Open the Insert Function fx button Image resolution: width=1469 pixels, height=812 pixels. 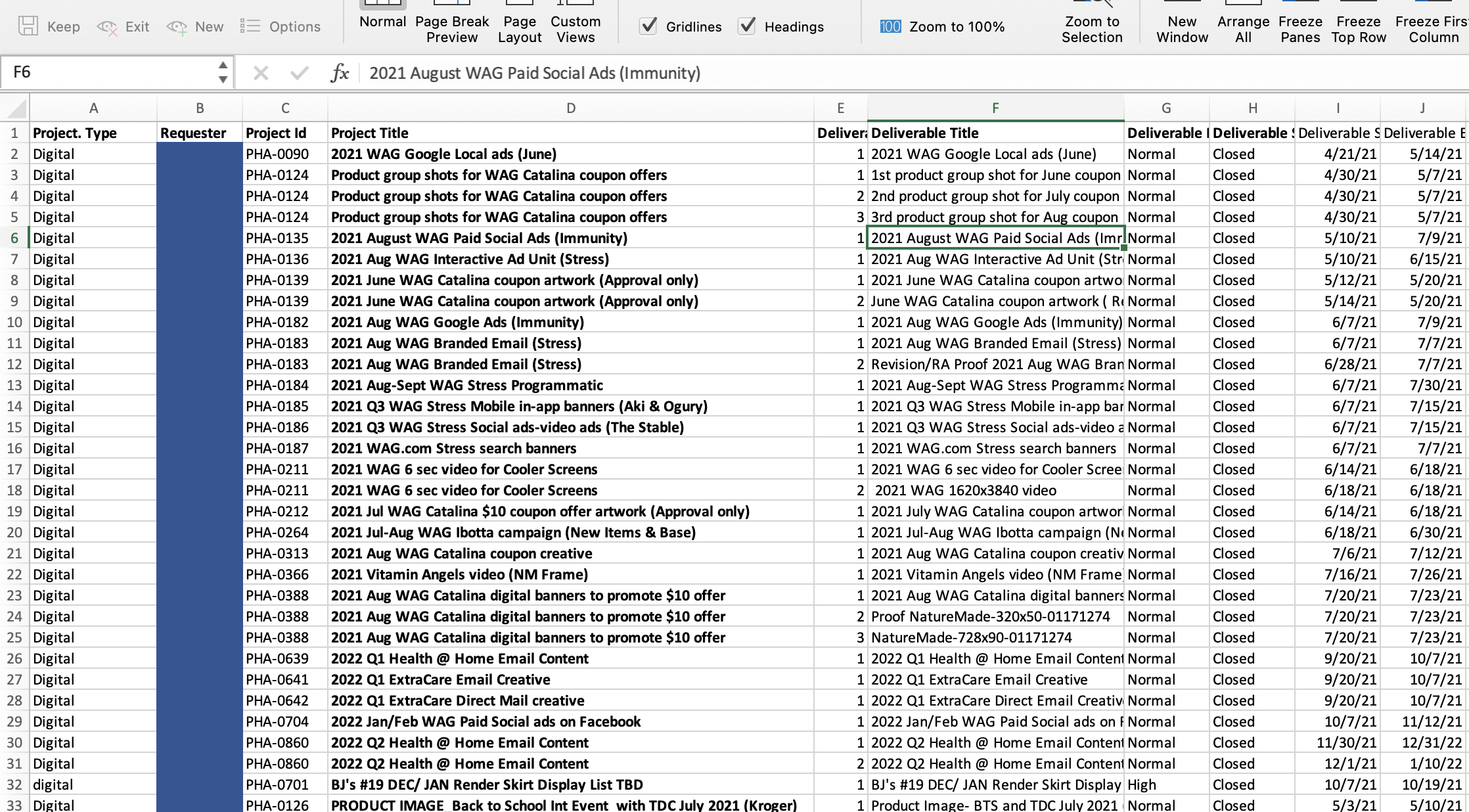point(340,73)
